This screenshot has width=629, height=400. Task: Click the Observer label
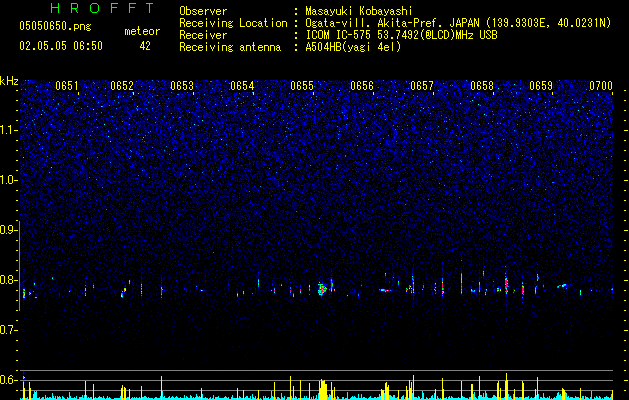tap(203, 11)
